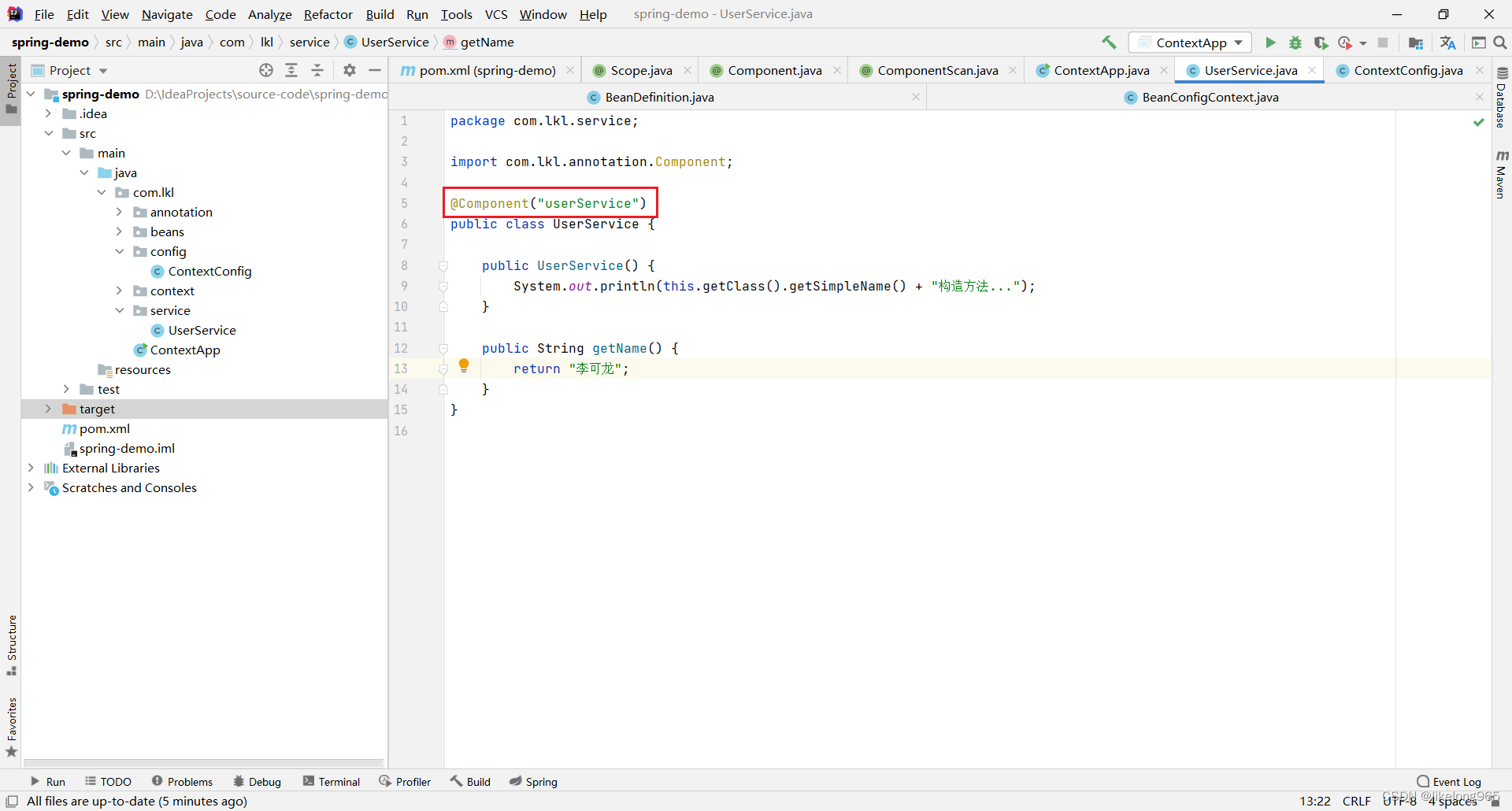1512x811 pixels.
Task: Expand the .idea folder
Action: tap(48, 113)
